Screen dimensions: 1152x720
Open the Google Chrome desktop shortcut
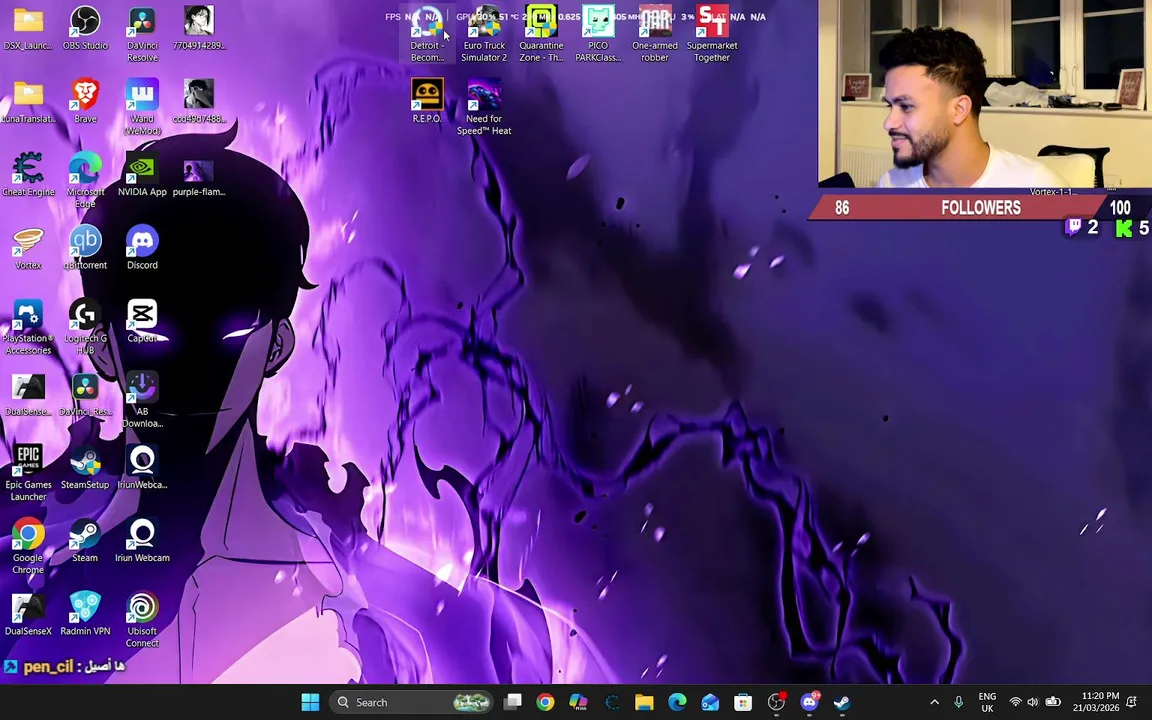pyautogui.click(x=28, y=546)
